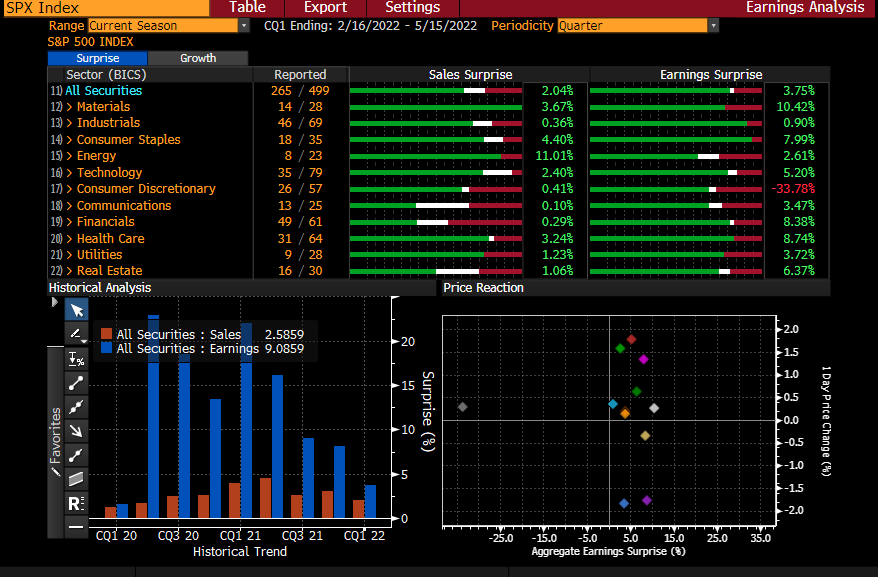This screenshot has height=577, width=878.
Task: Click the Current Season range field
Action: (163, 26)
